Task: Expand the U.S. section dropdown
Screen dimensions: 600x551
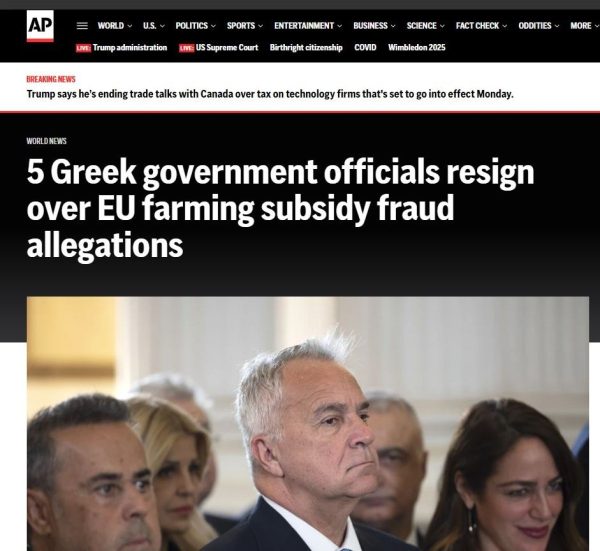Action: click(x=154, y=26)
